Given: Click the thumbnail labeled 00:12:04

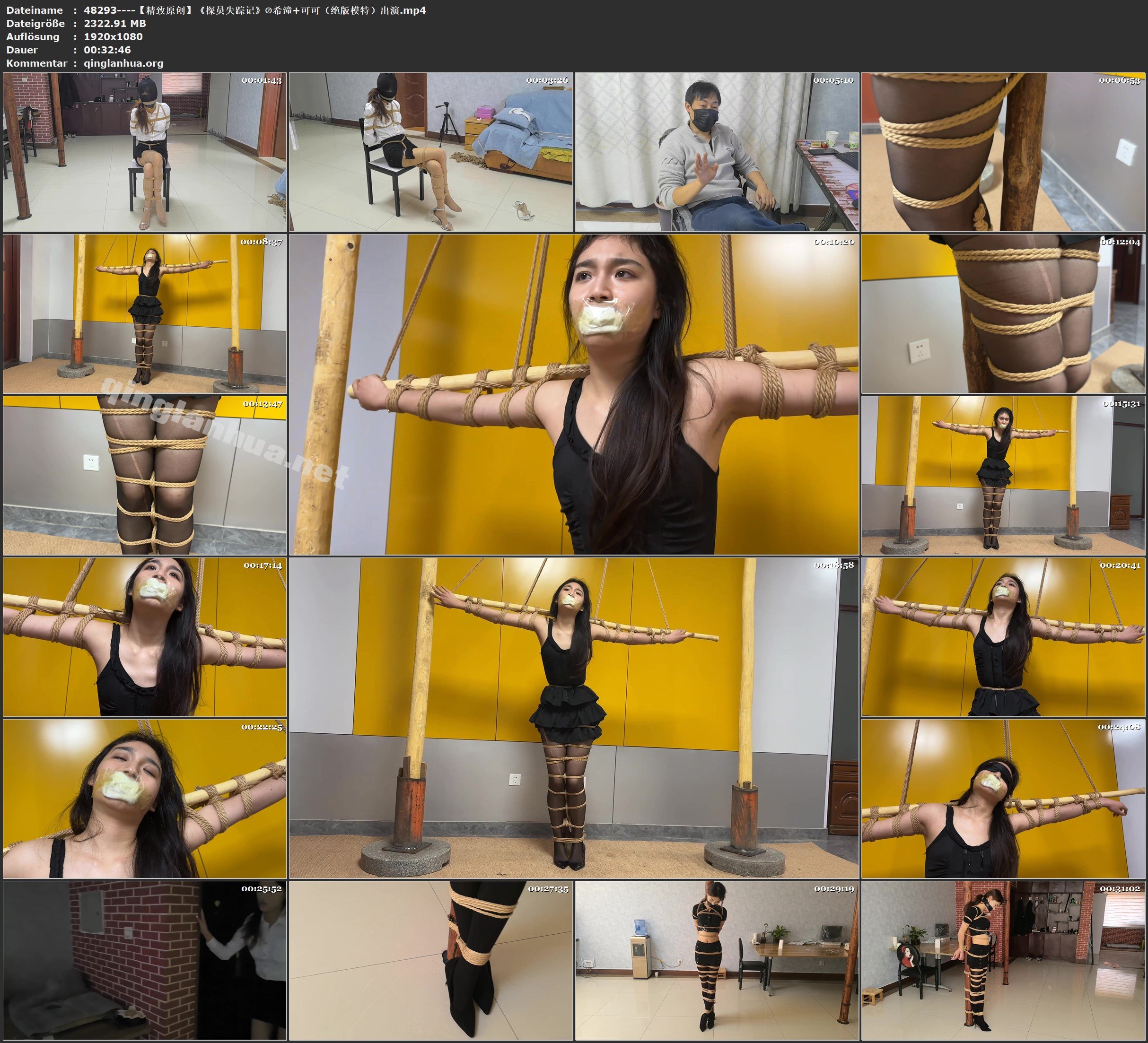Looking at the screenshot, I should point(1003,313).
